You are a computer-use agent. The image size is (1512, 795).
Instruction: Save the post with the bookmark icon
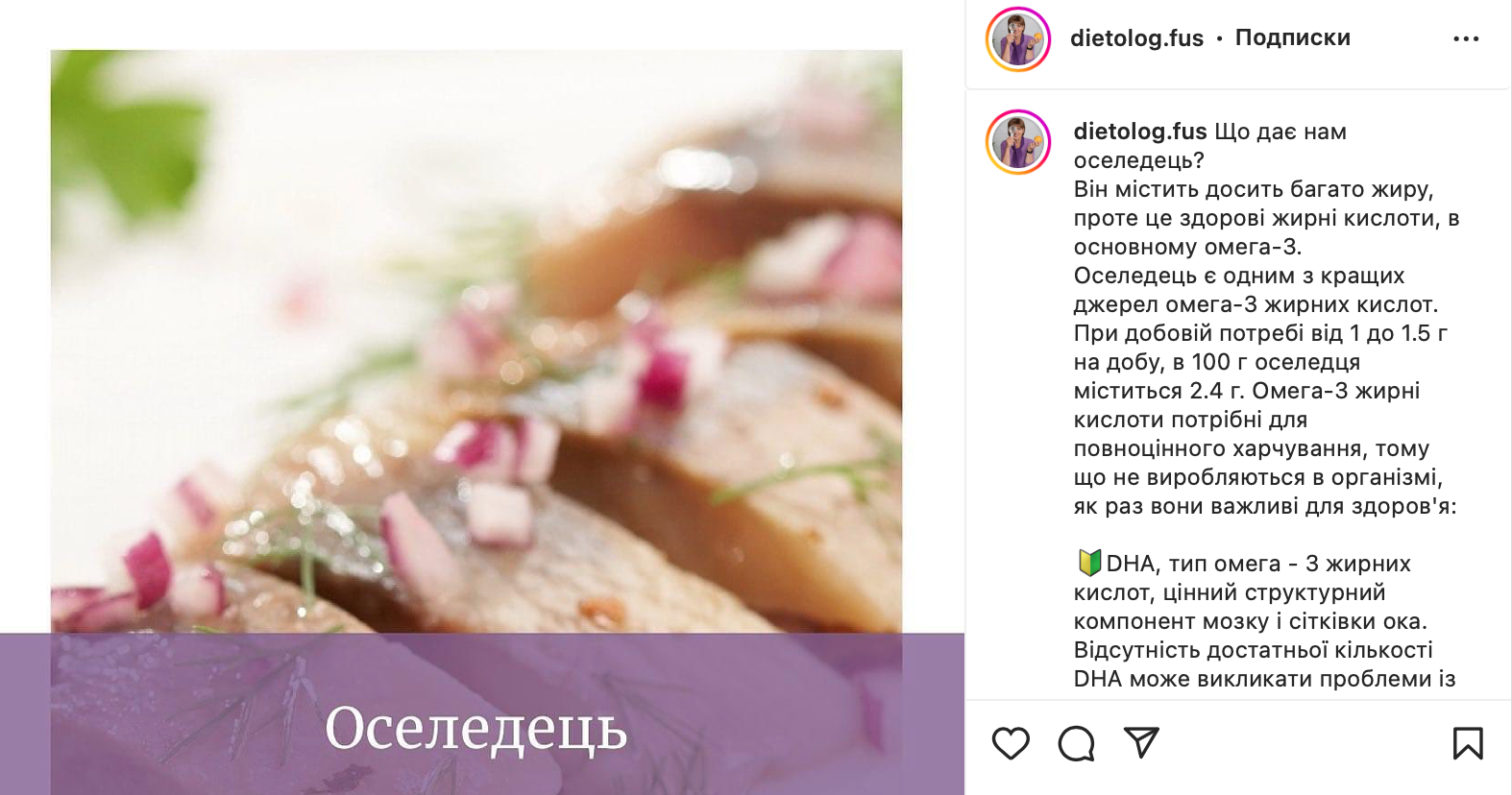1468,743
